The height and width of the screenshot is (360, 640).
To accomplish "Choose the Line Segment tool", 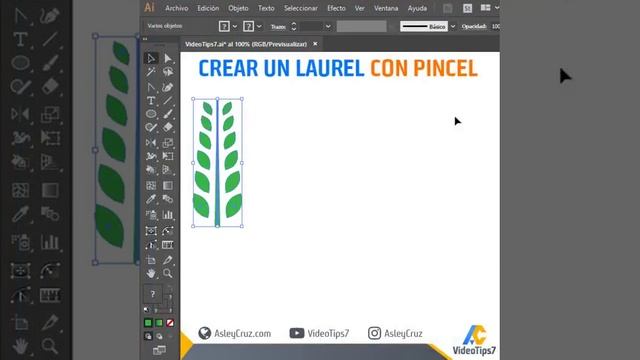I will (x=168, y=100).
